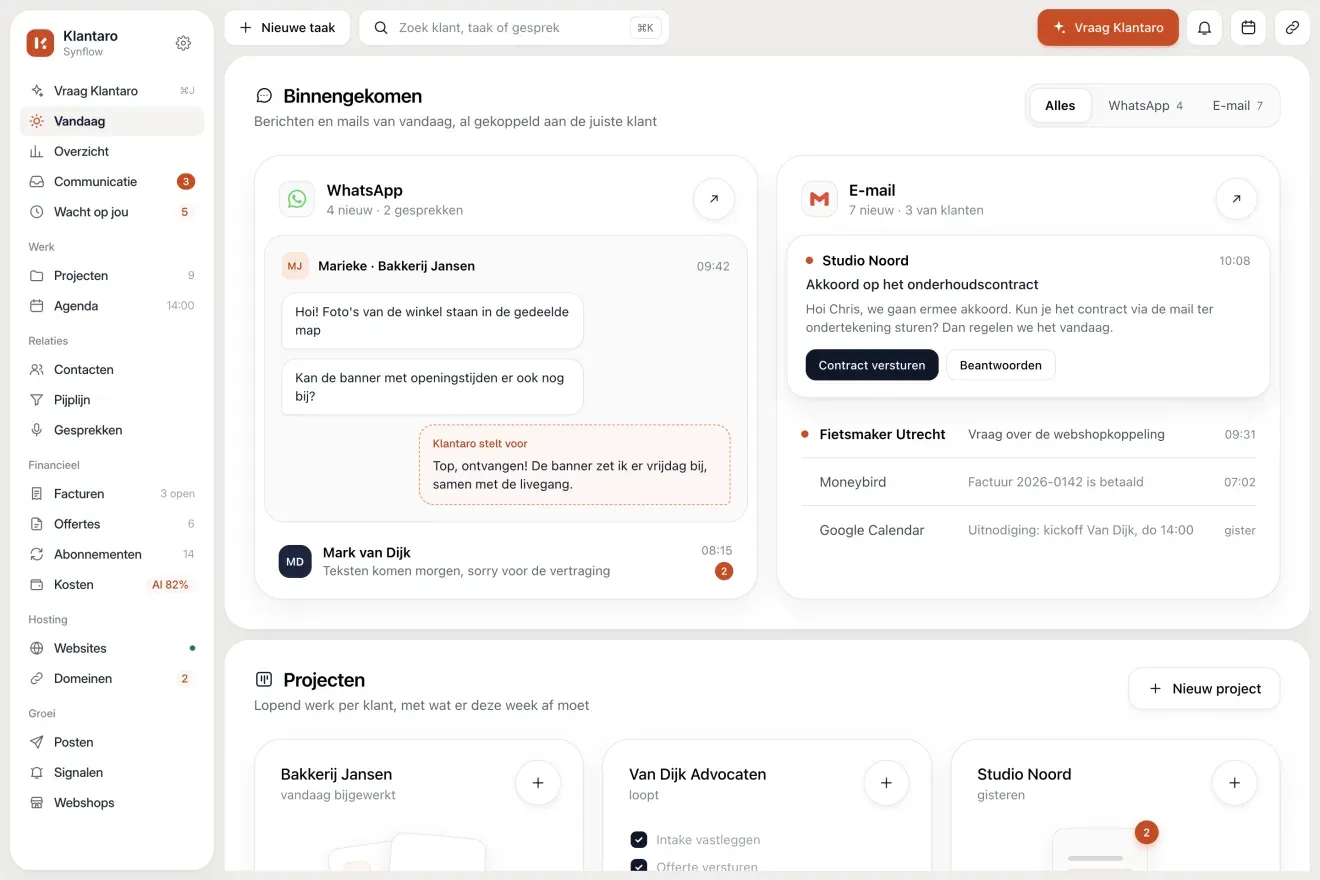Open Pijplijn in the sidebar
This screenshot has height=880, width=1320.
tap(112, 400)
